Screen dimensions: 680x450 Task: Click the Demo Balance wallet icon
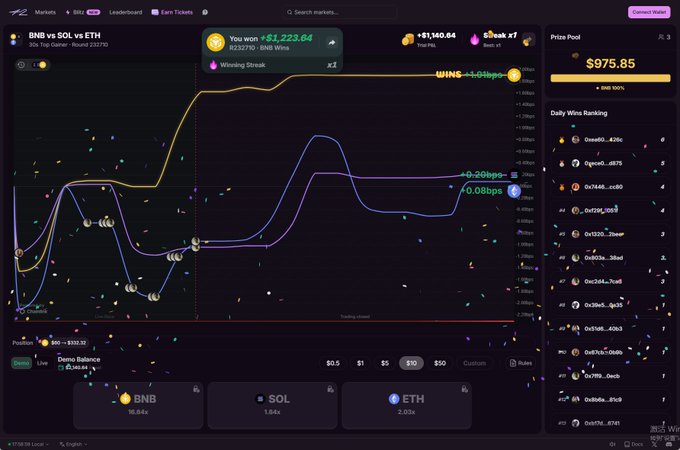[61, 368]
